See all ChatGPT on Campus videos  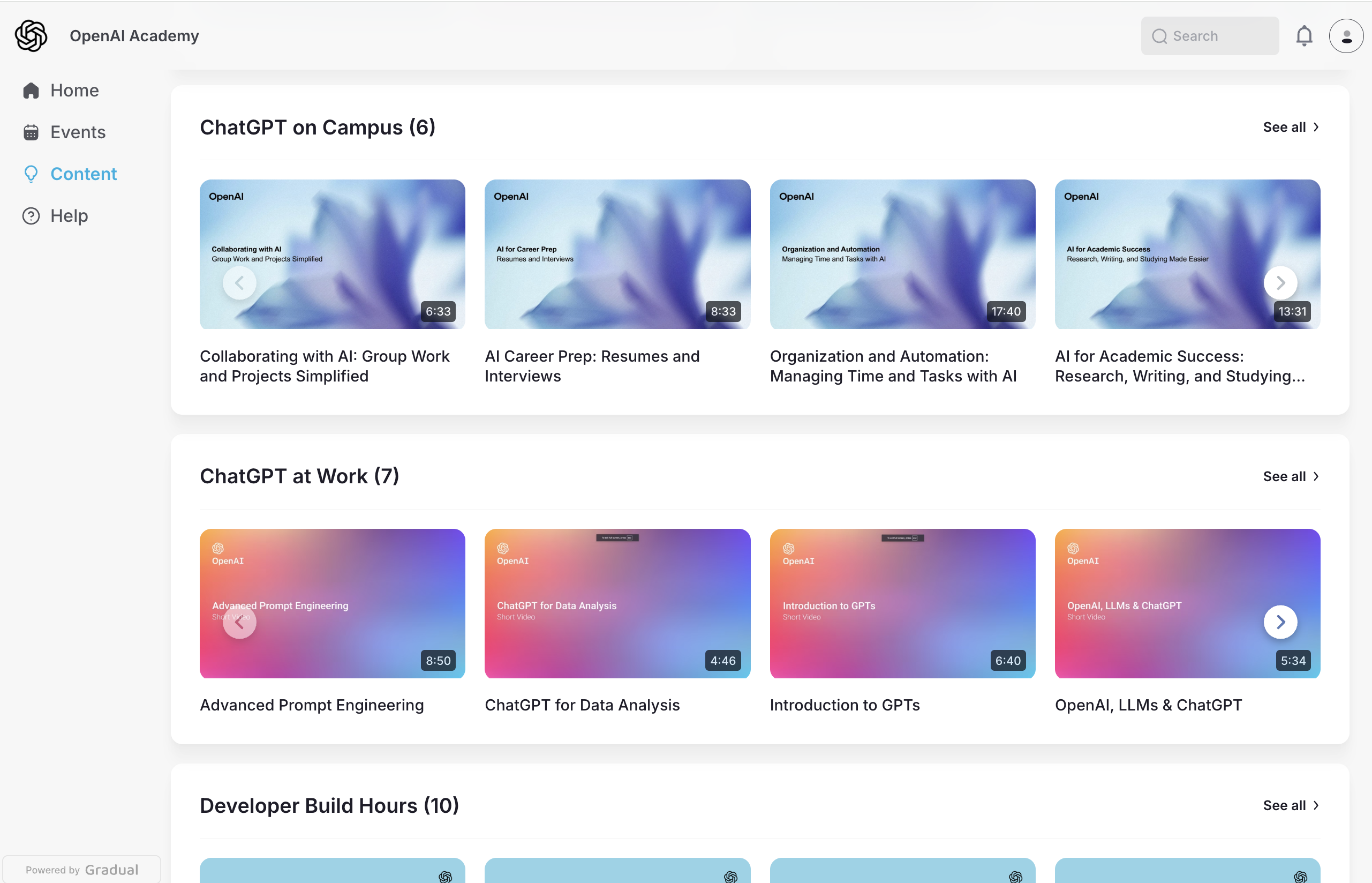(x=1290, y=128)
